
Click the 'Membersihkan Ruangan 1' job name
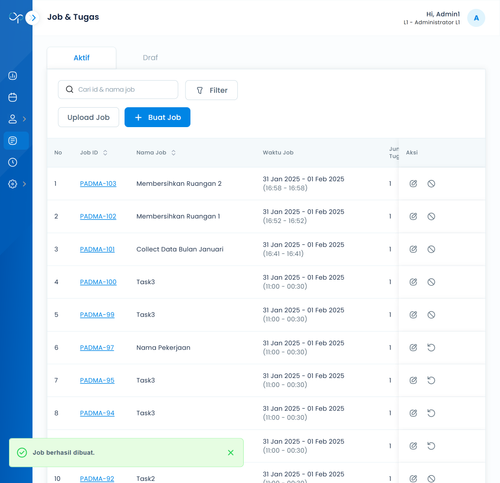pyautogui.click(x=178, y=216)
